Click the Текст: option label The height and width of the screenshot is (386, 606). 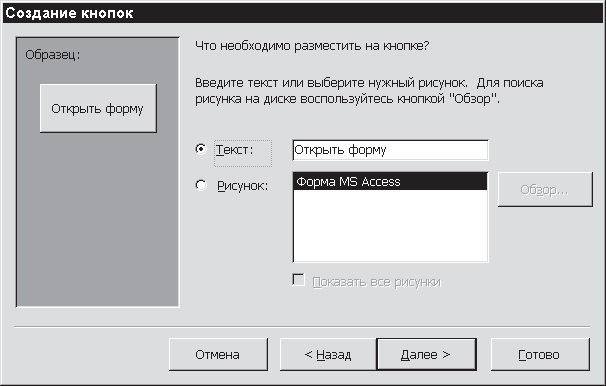(x=235, y=150)
